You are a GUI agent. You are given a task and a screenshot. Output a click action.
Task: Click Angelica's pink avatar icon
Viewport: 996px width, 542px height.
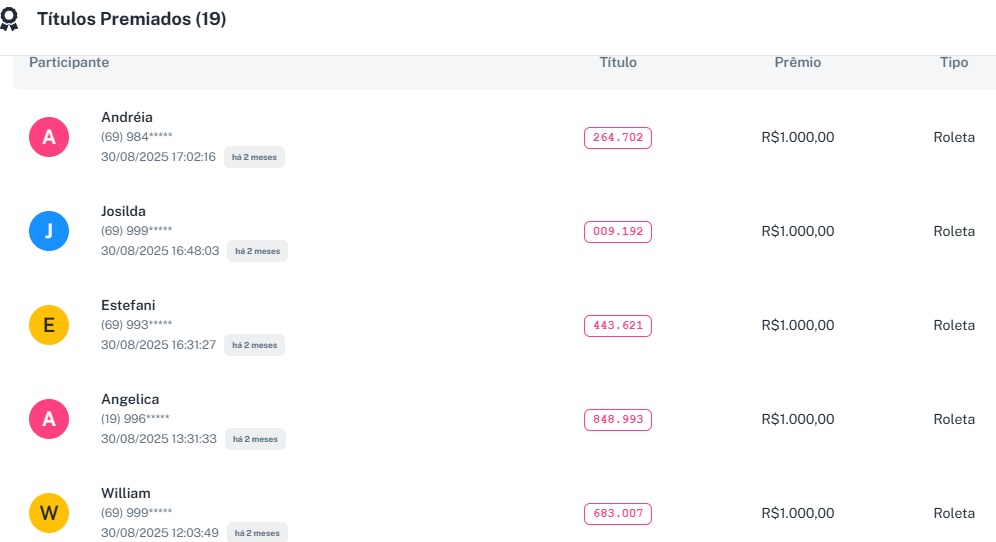[49, 419]
